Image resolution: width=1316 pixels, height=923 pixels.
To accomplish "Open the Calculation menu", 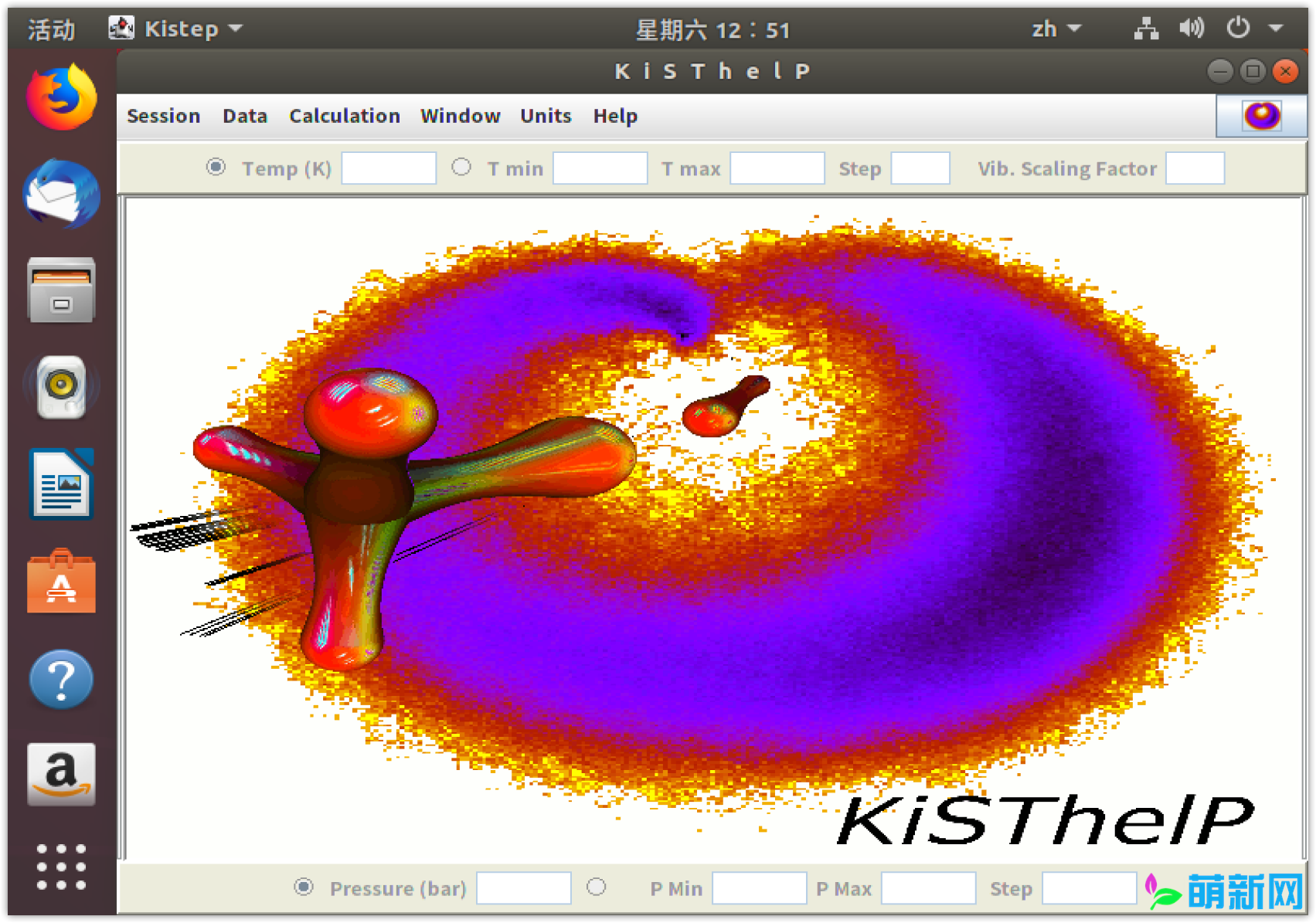I will (x=345, y=116).
